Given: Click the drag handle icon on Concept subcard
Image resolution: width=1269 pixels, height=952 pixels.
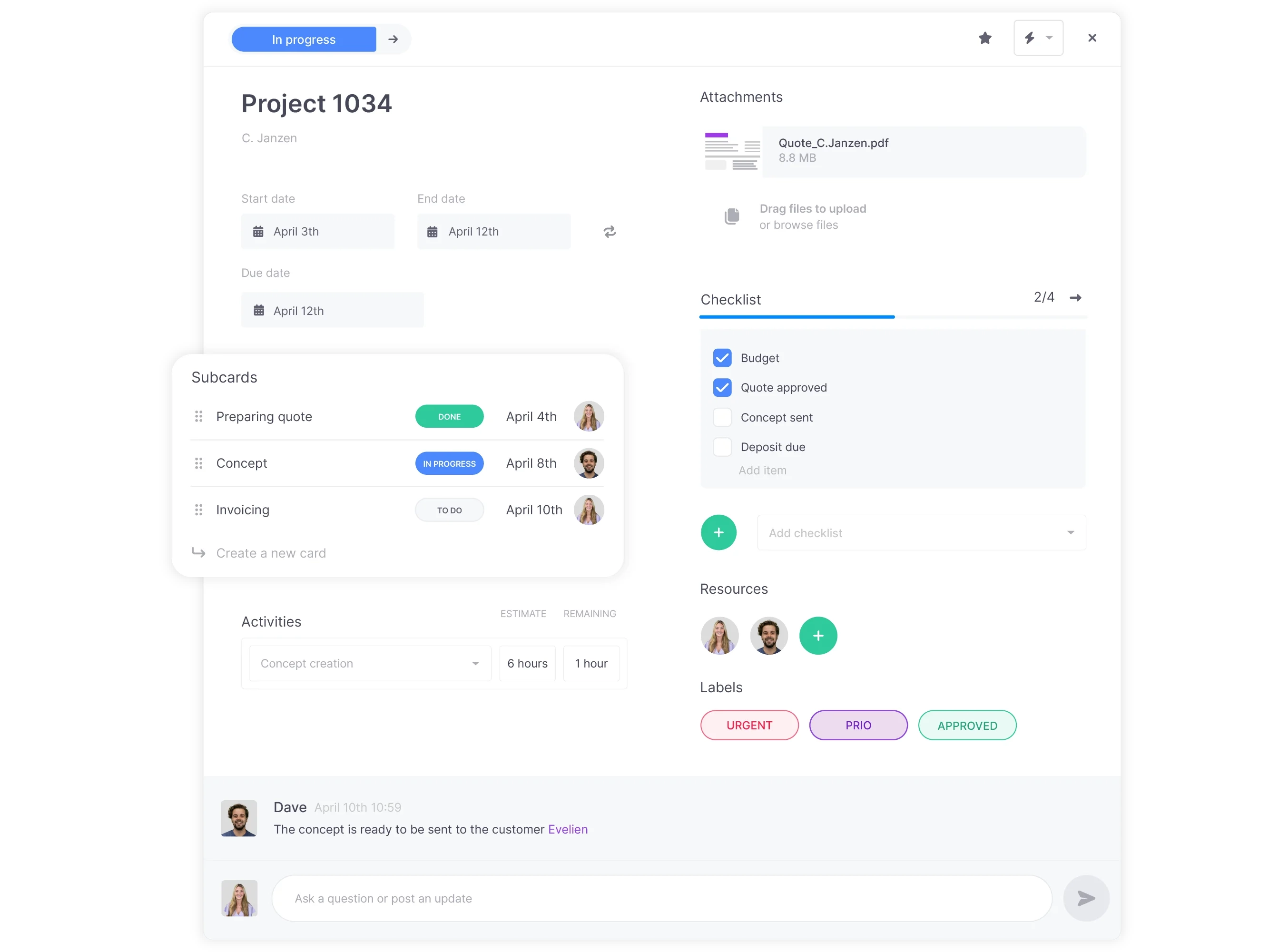Looking at the screenshot, I should [x=199, y=463].
